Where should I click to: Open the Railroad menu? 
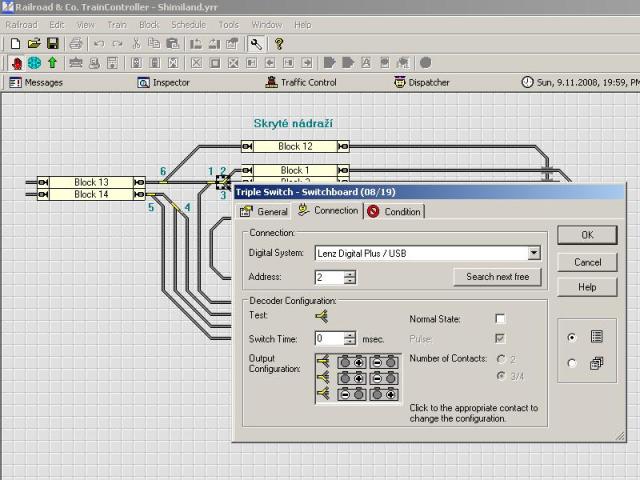[x=22, y=25]
